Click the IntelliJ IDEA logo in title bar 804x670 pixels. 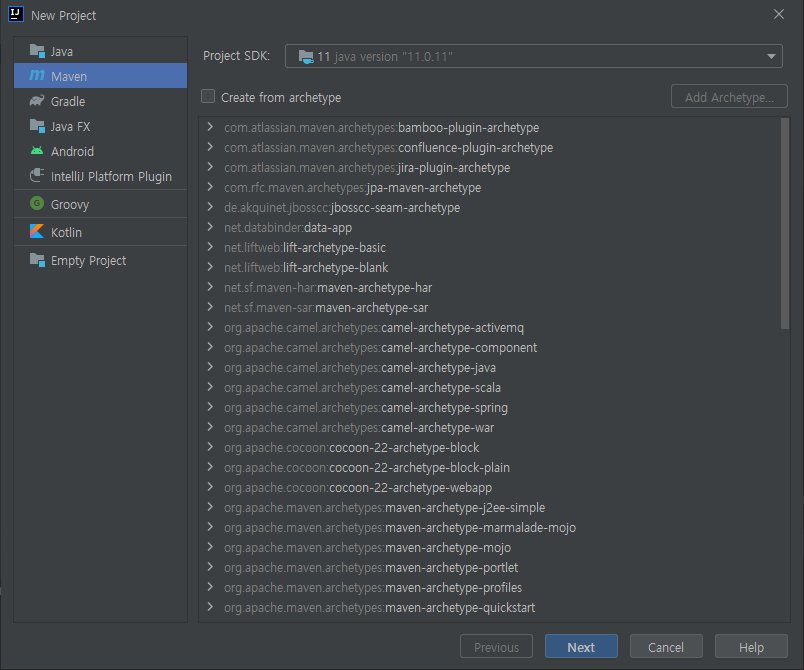coord(16,14)
